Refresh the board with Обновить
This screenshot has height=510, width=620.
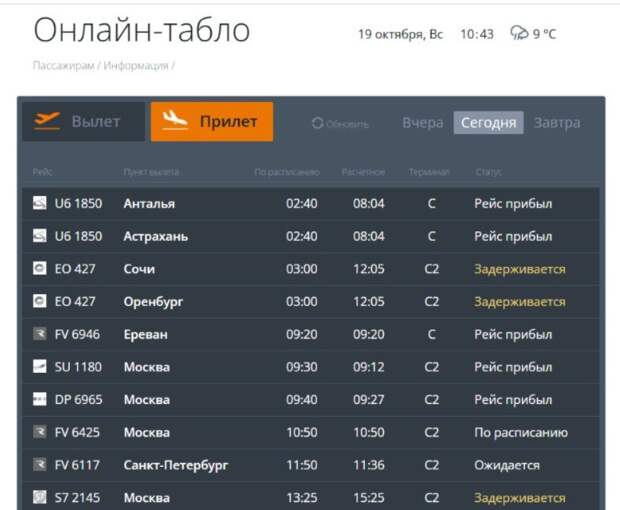pyautogui.click(x=340, y=124)
